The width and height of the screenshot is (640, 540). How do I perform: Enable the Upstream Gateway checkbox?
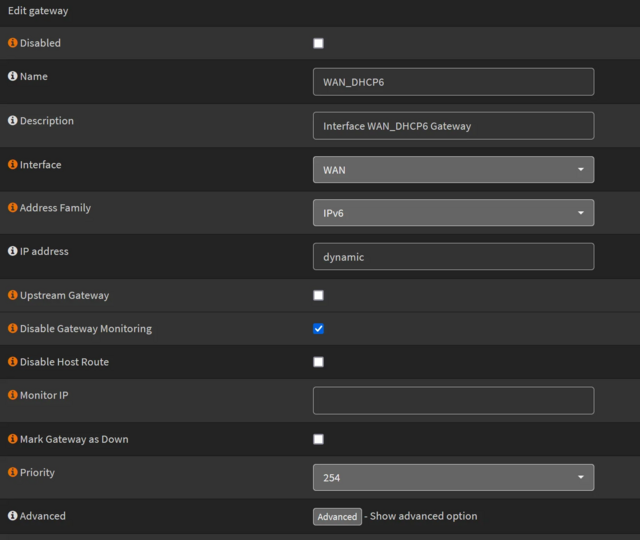(x=318, y=295)
